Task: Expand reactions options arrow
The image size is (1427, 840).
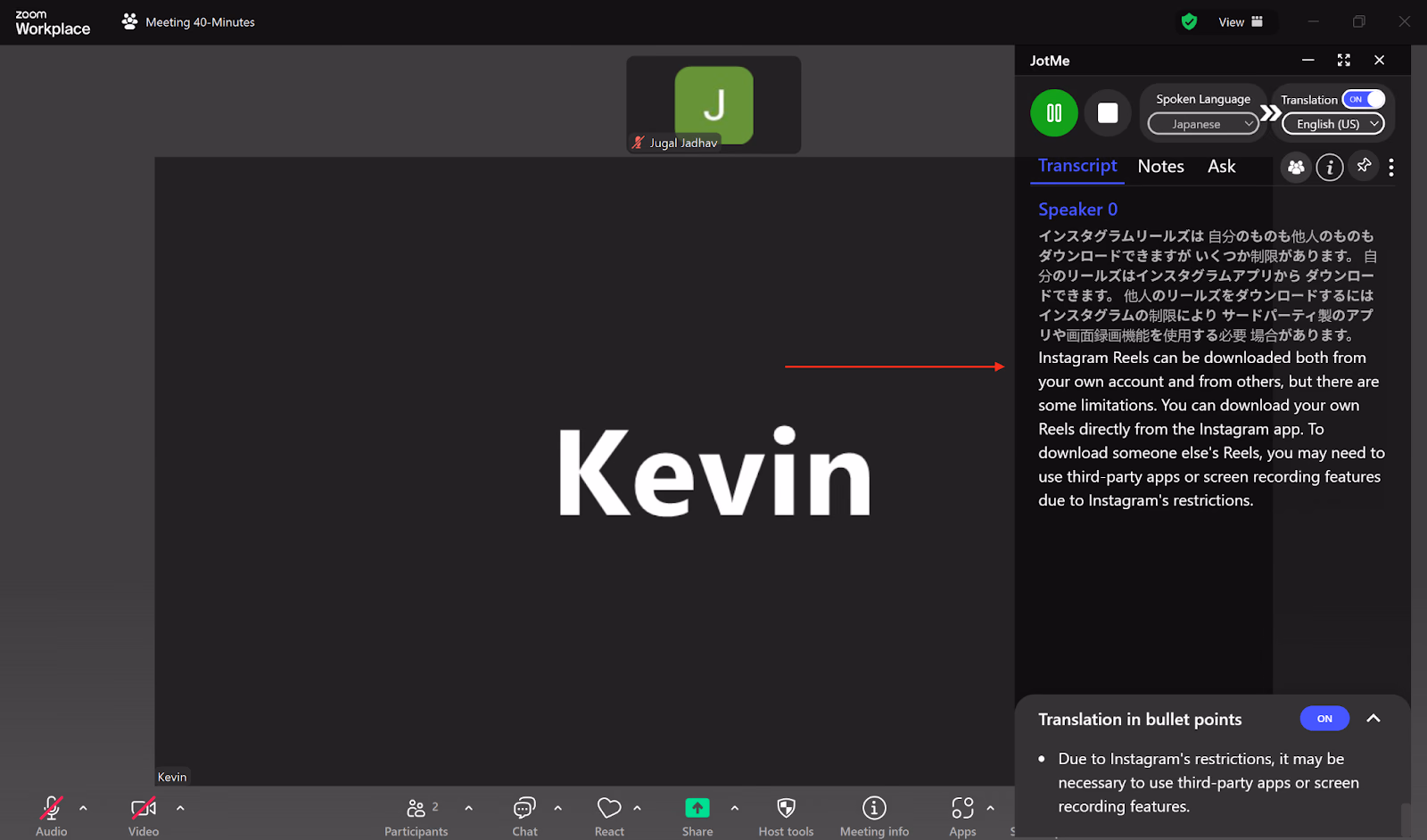Action: pos(637,808)
